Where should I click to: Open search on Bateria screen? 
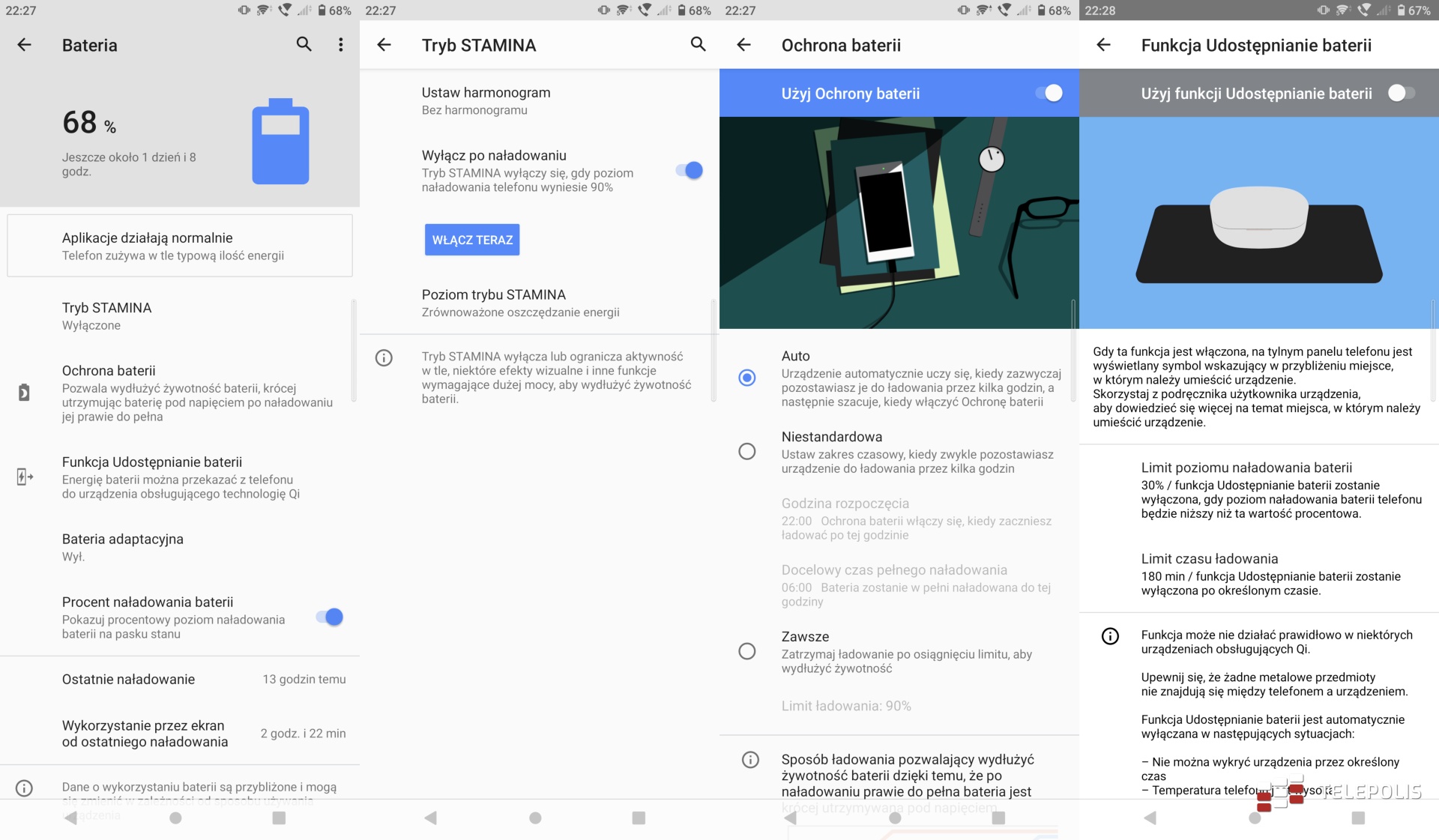coord(304,44)
